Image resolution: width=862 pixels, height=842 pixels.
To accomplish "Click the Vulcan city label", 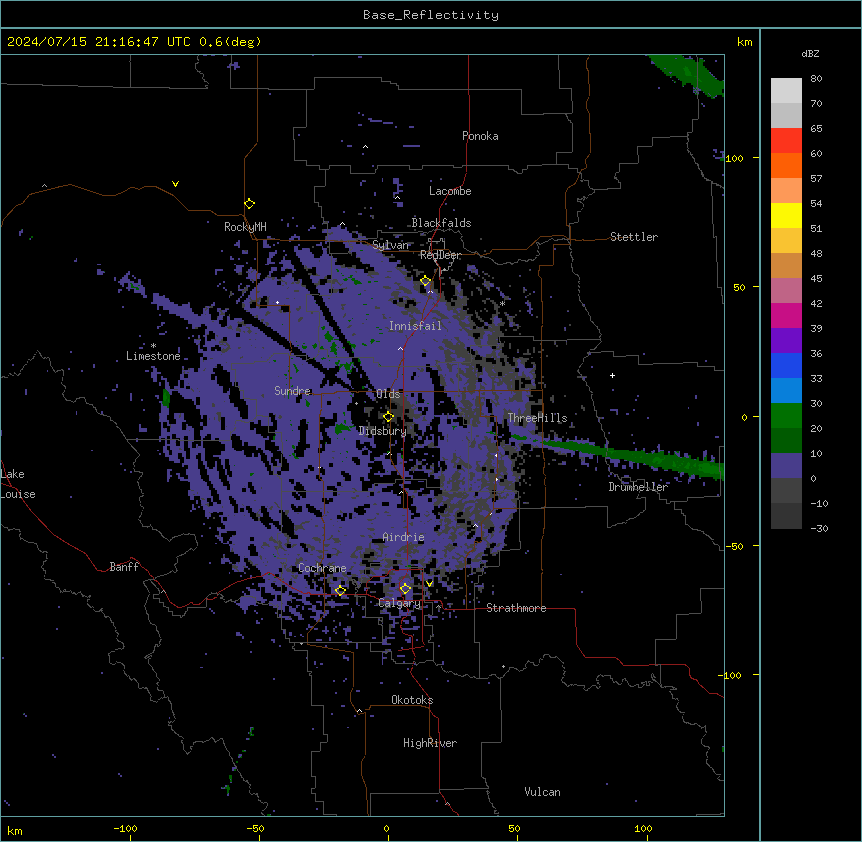I will pyautogui.click(x=542, y=792).
